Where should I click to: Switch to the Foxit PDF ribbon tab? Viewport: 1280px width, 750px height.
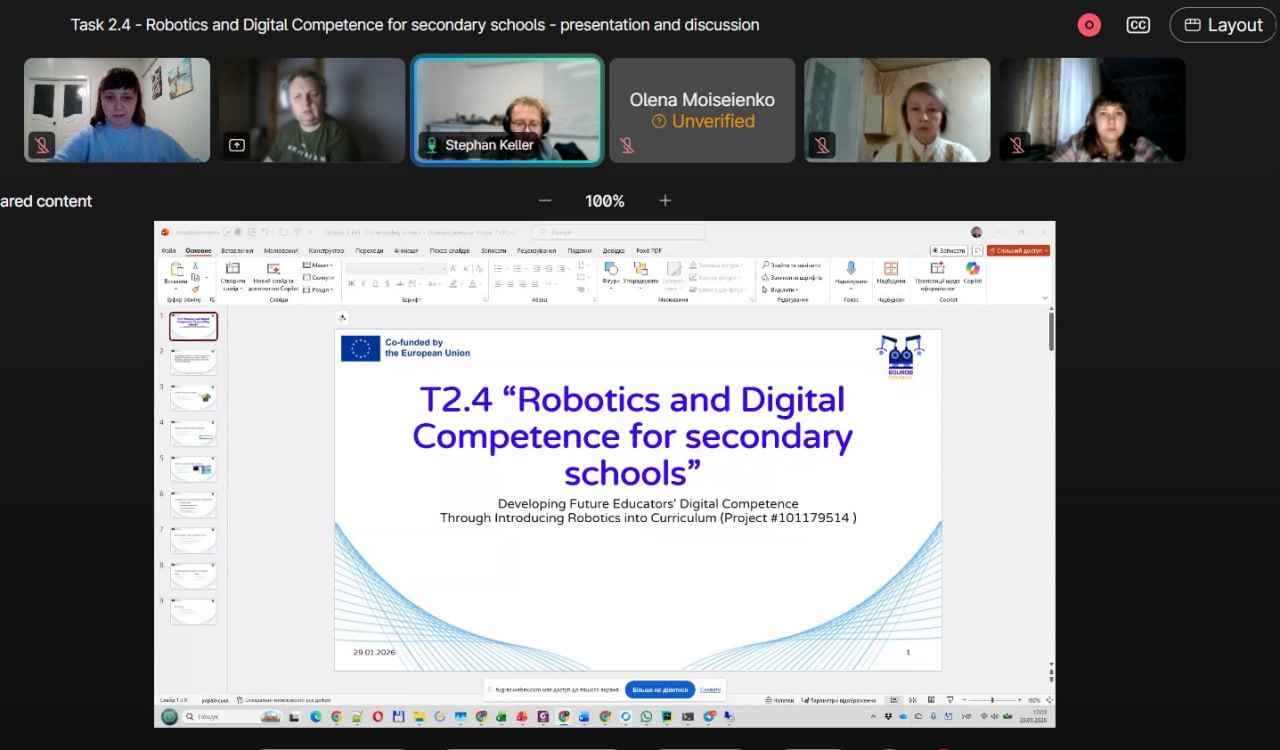[x=649, y=251]
